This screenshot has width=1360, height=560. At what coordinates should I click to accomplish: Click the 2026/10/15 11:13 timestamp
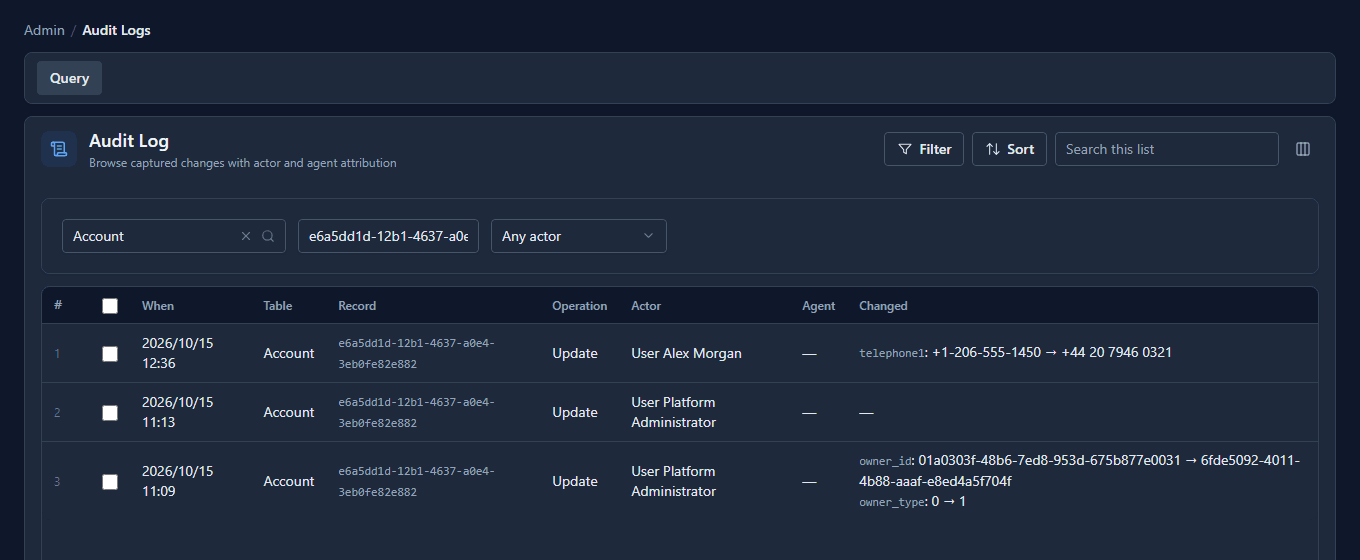coord(178,412)
